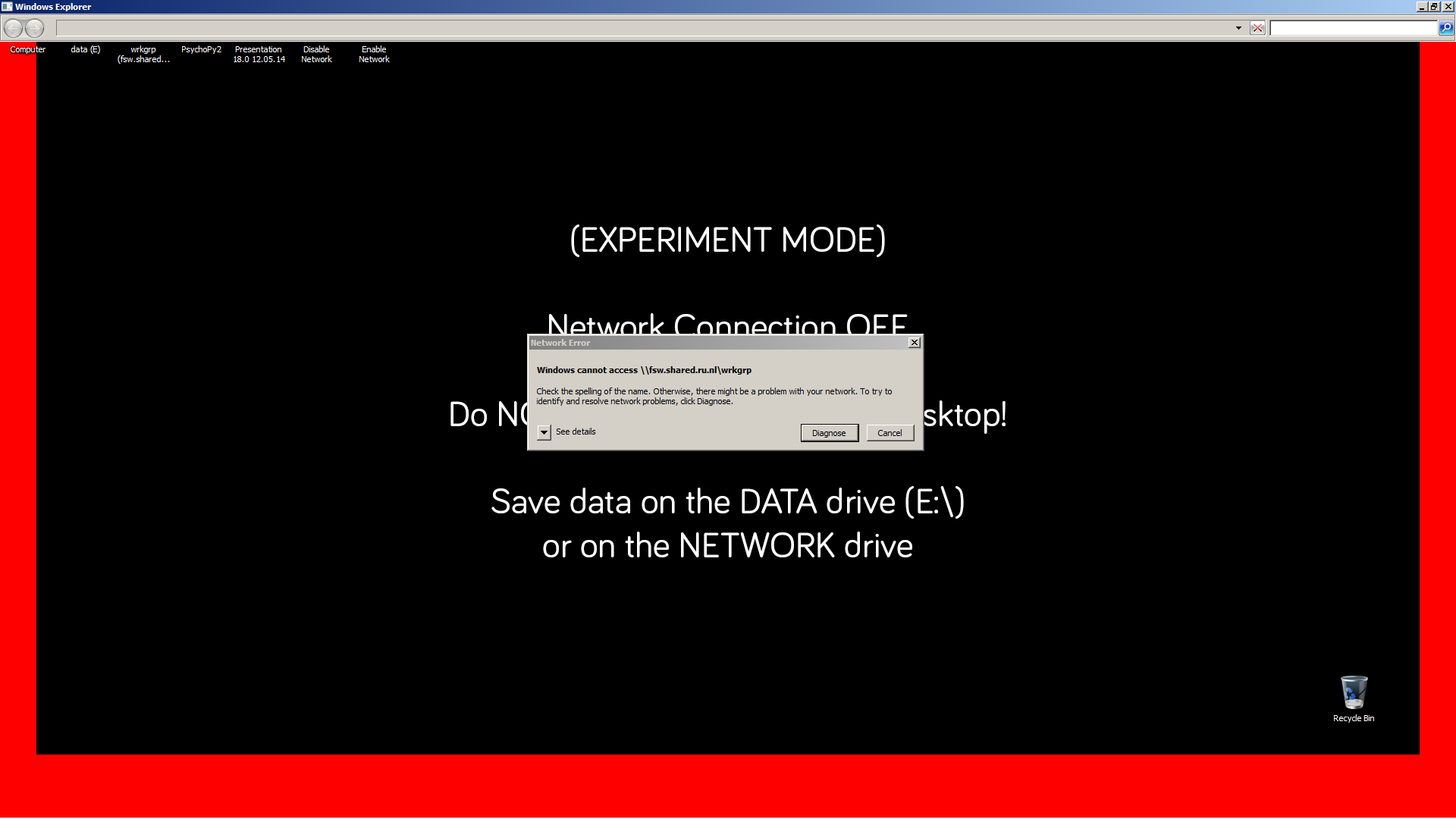The width and height of the screenshot is (1456, 819).
Task: Open the wrkgrp network share shortcut
Action: pyautogui.click(x=143, y=55)
